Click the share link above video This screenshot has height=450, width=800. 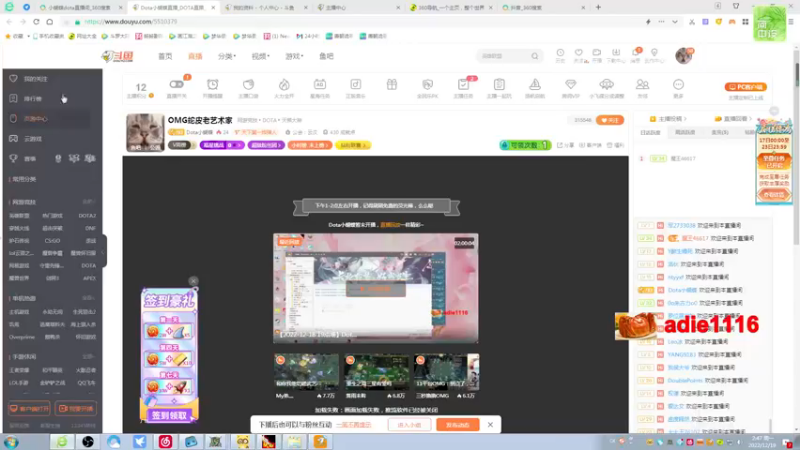coord(565,145)
